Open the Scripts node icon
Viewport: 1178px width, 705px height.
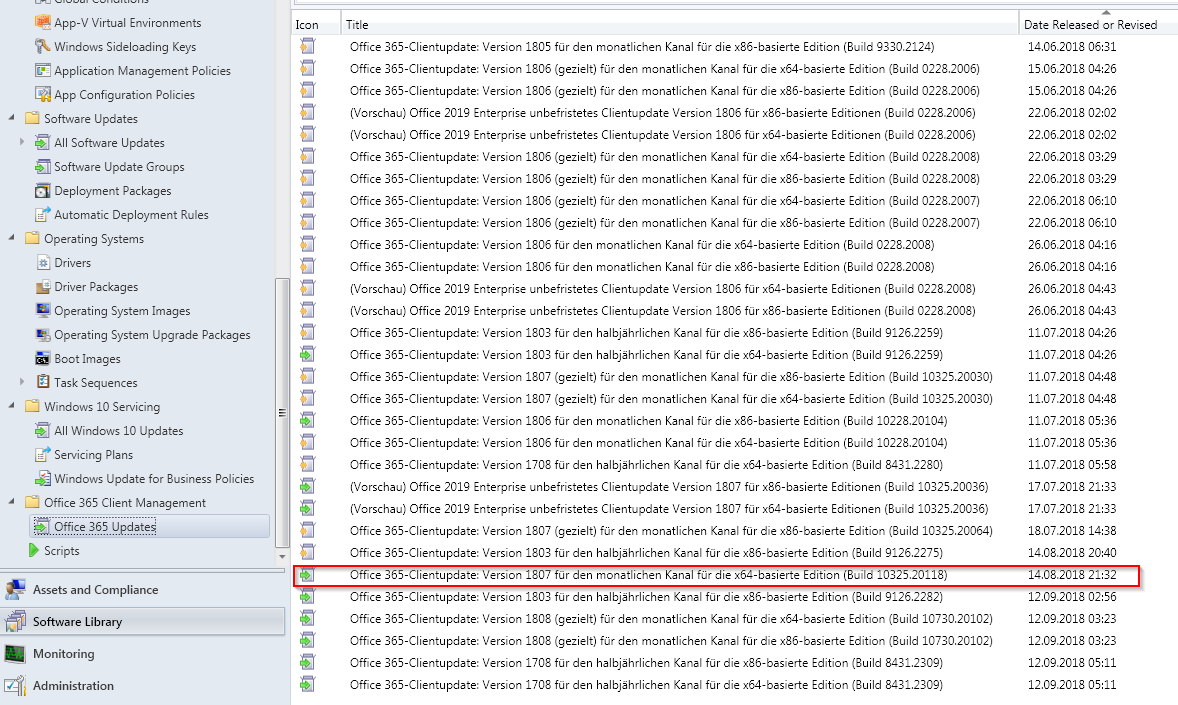click(33, 551)
